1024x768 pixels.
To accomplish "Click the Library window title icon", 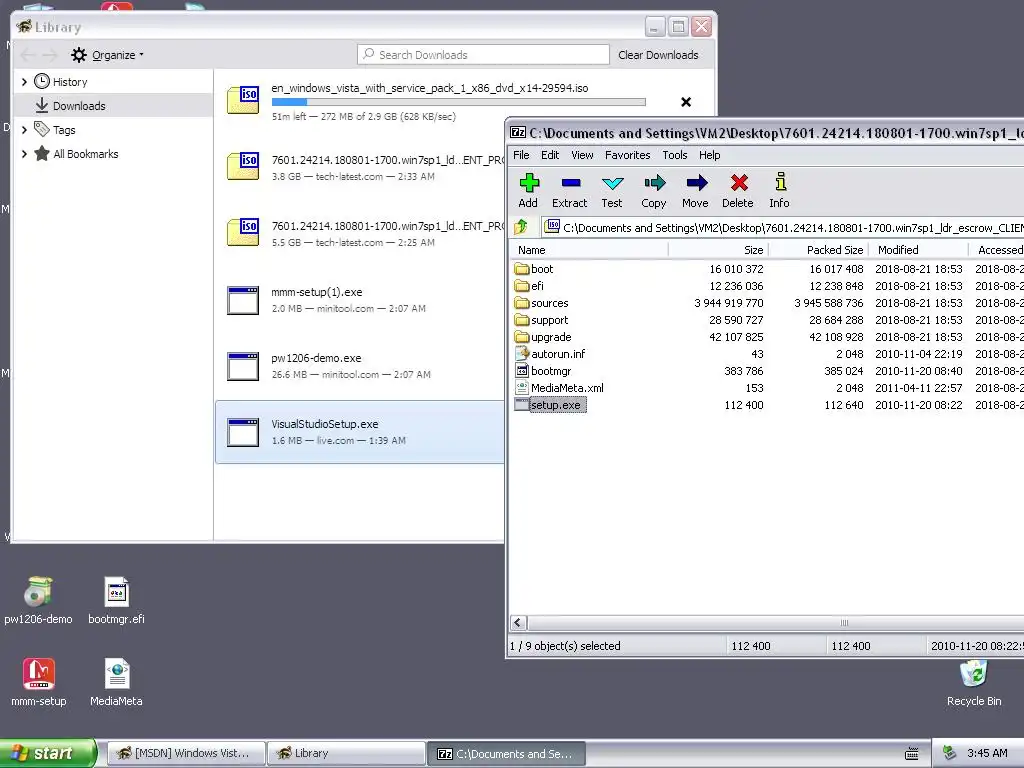I will 24,27.
